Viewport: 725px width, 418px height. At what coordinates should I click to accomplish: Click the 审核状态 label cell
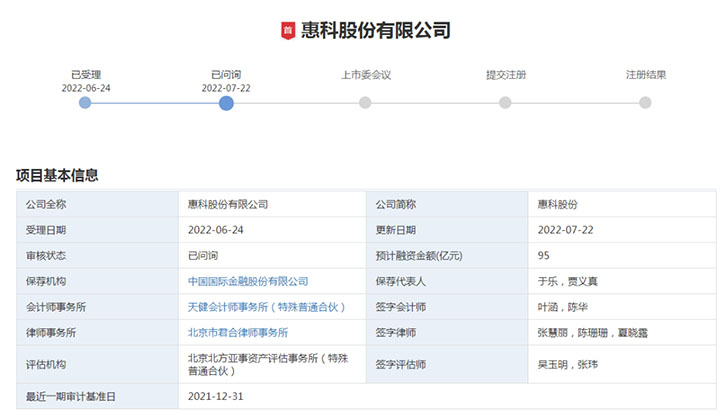coord(98,256)
